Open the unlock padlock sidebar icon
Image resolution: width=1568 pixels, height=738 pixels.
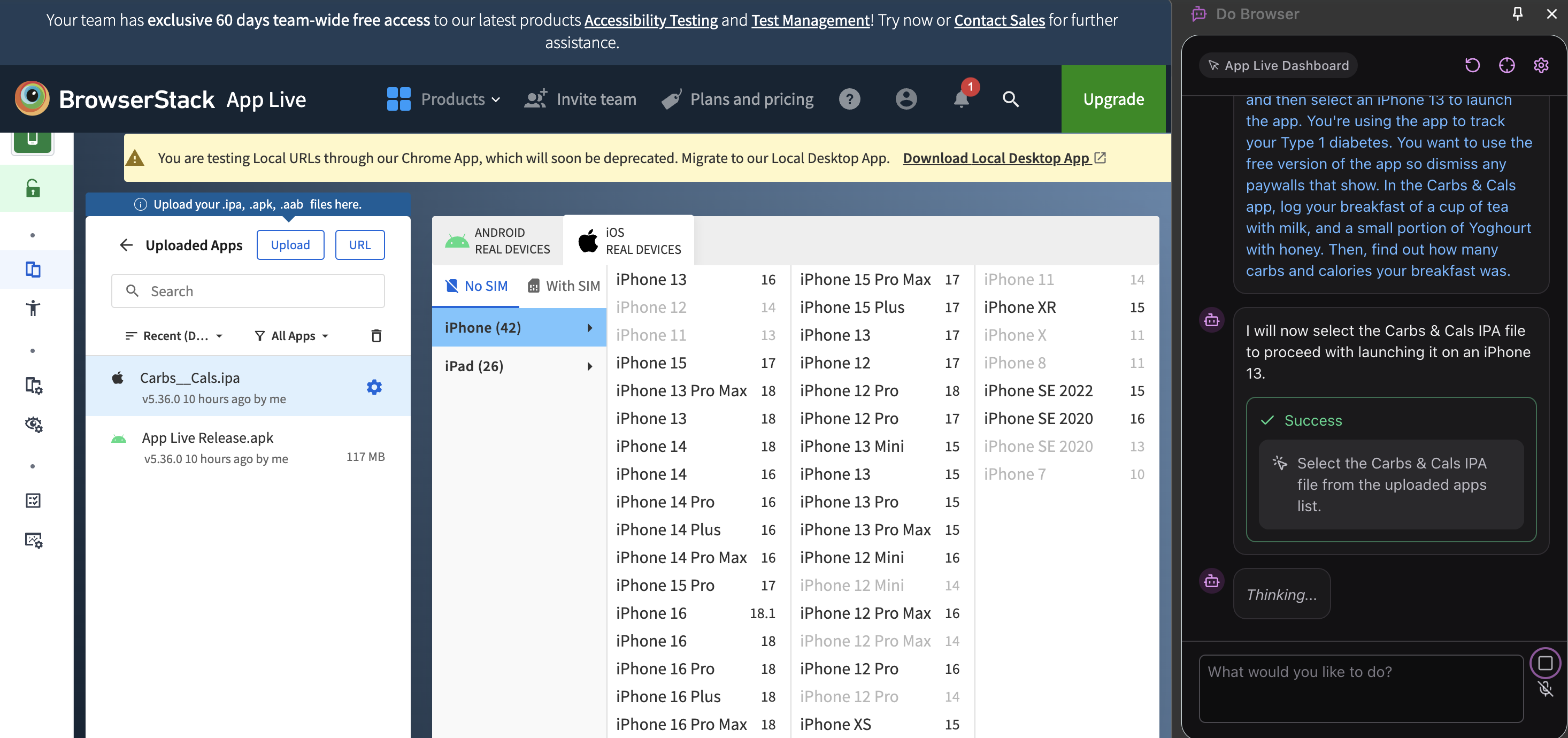coord(33,189)
